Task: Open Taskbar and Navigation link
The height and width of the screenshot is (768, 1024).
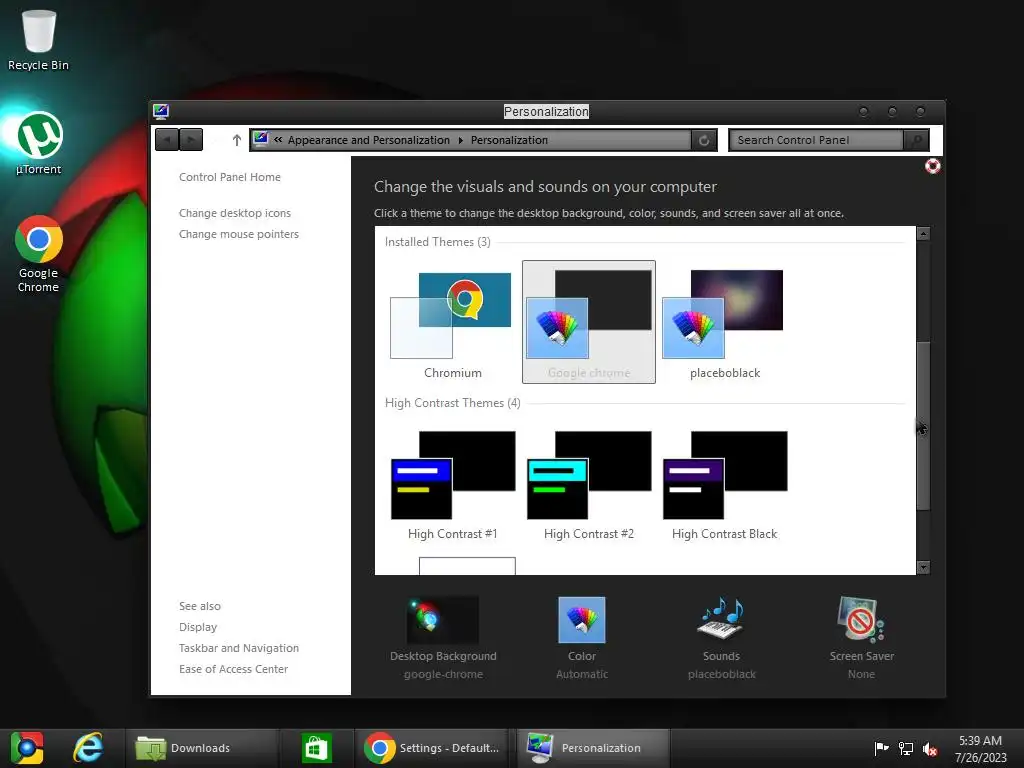Action: (239, 648)
